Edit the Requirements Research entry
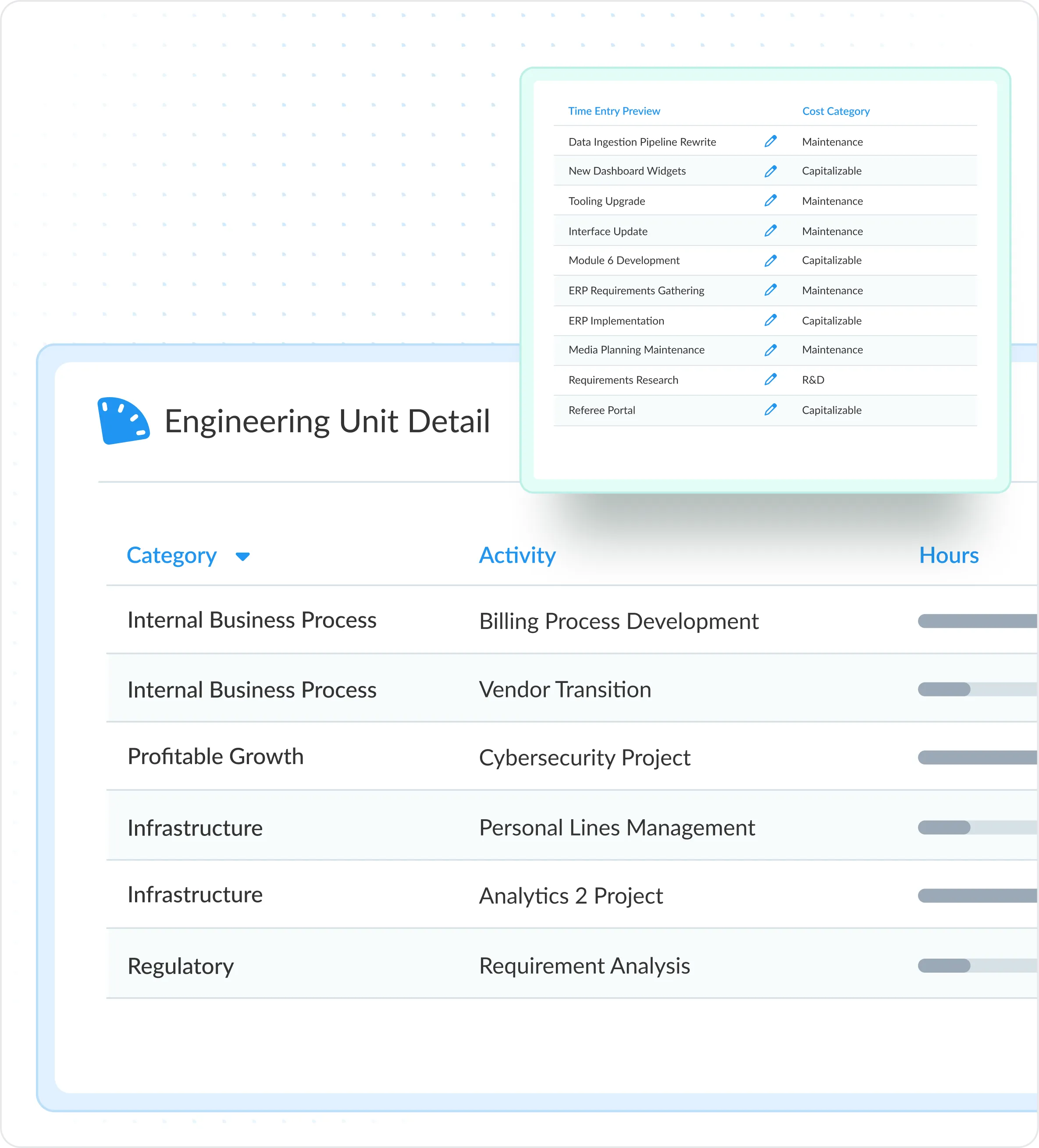The height and width of the screenshot is (1148, 1039). (x=770, y=379)
